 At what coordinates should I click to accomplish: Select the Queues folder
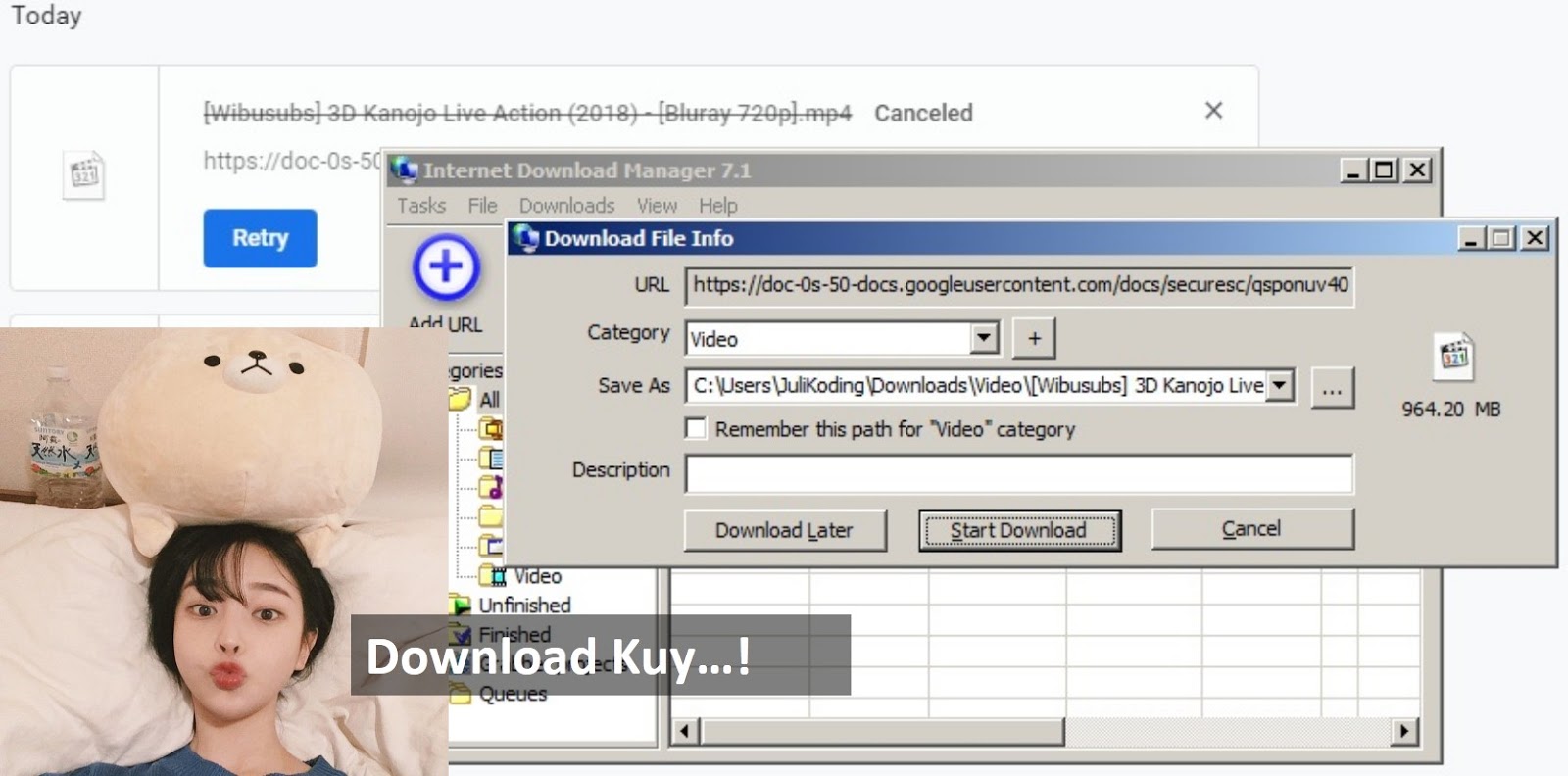tap(499, 694)
